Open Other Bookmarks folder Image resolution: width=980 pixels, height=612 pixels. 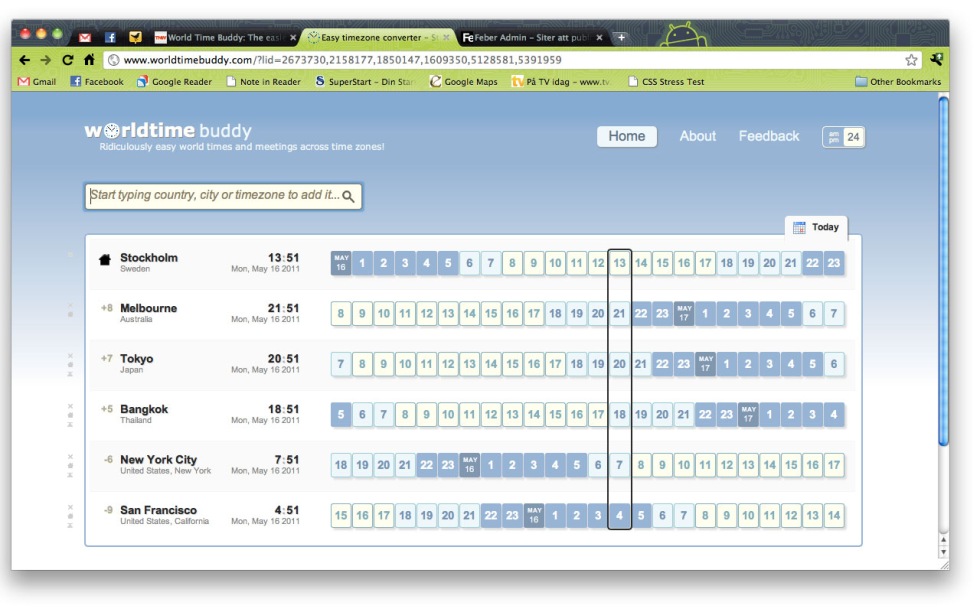(898, 82)
